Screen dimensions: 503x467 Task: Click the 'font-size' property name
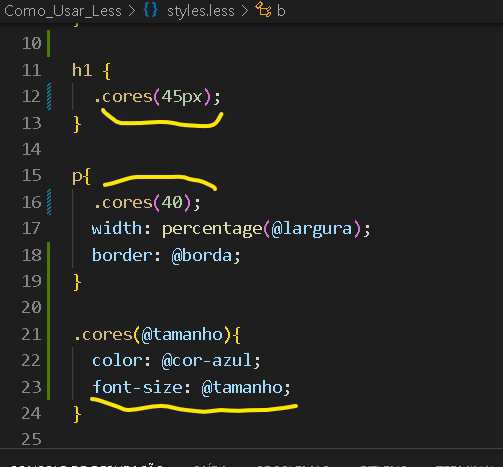click(x=137, y=387)
